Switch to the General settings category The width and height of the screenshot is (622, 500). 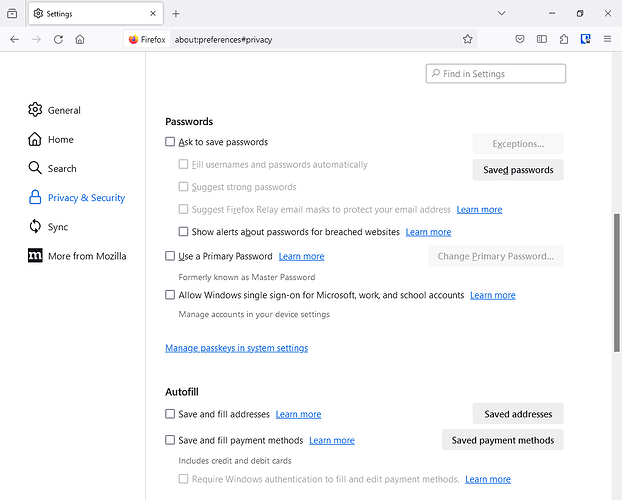coord(64,110)
